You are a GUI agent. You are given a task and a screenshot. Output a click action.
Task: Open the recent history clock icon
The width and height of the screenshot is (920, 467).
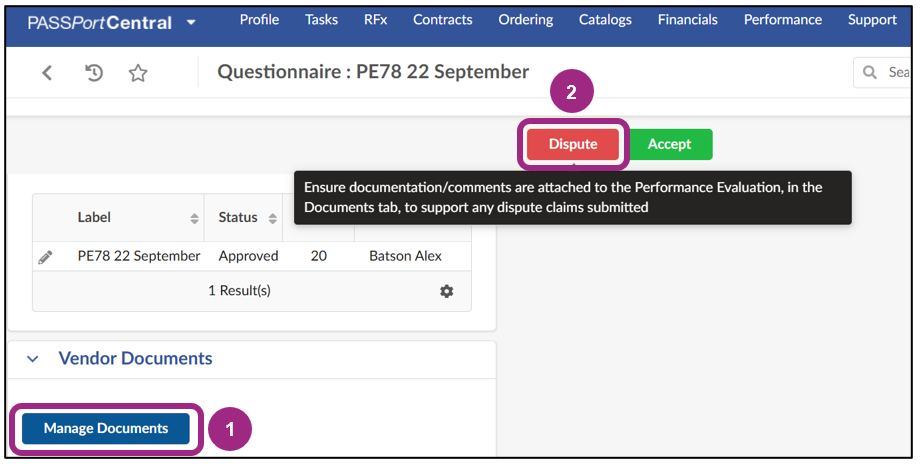tap(94, 73)
